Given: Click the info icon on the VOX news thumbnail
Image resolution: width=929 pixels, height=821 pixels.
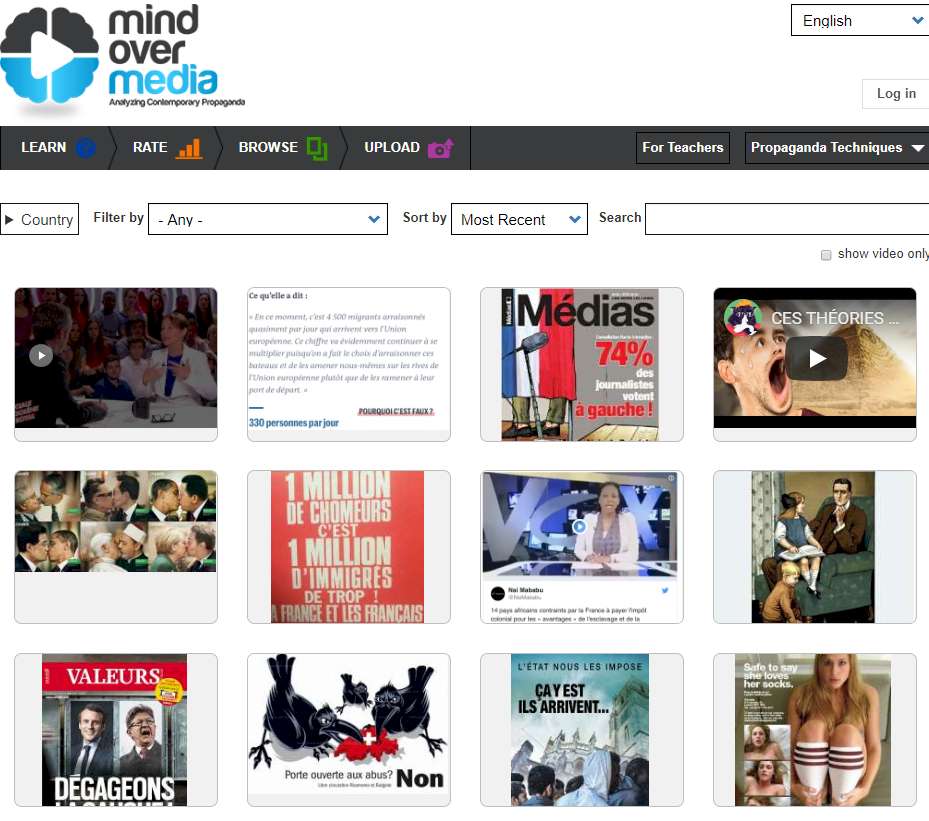Looking at the screenshot, I should [671, 477].
